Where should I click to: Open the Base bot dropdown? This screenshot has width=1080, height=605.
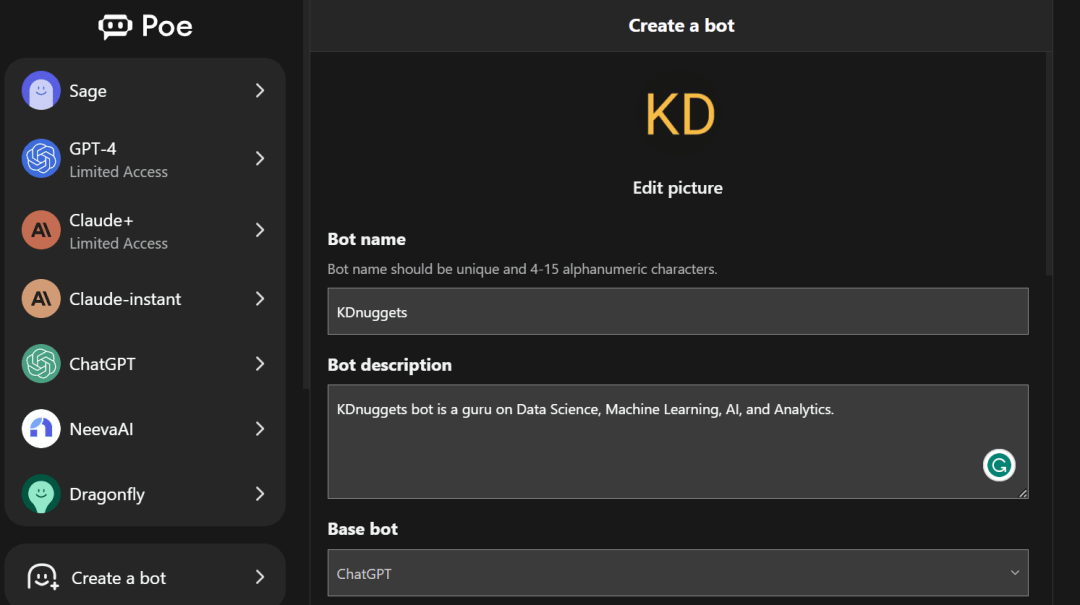(677, 574)
